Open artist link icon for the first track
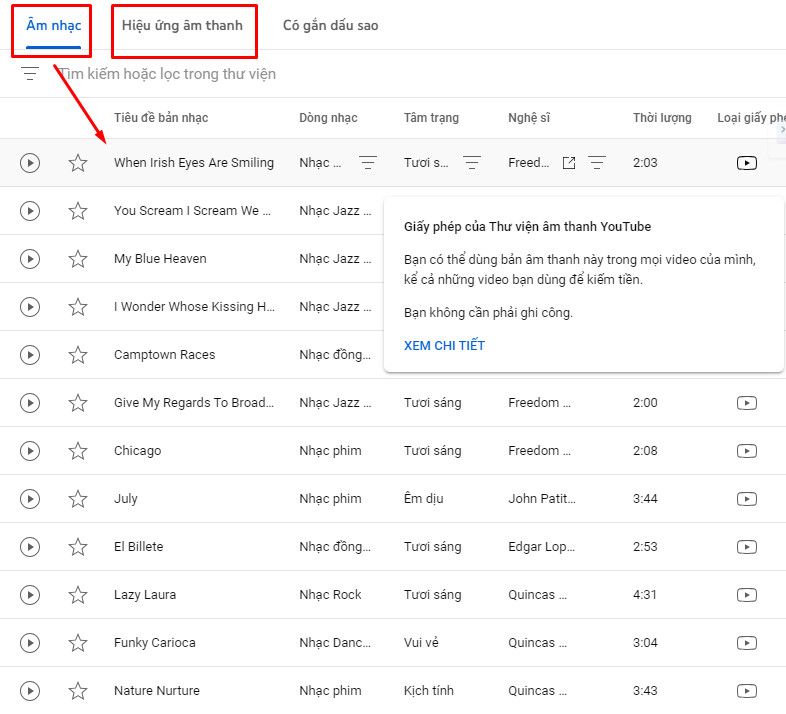 (569, 163)
